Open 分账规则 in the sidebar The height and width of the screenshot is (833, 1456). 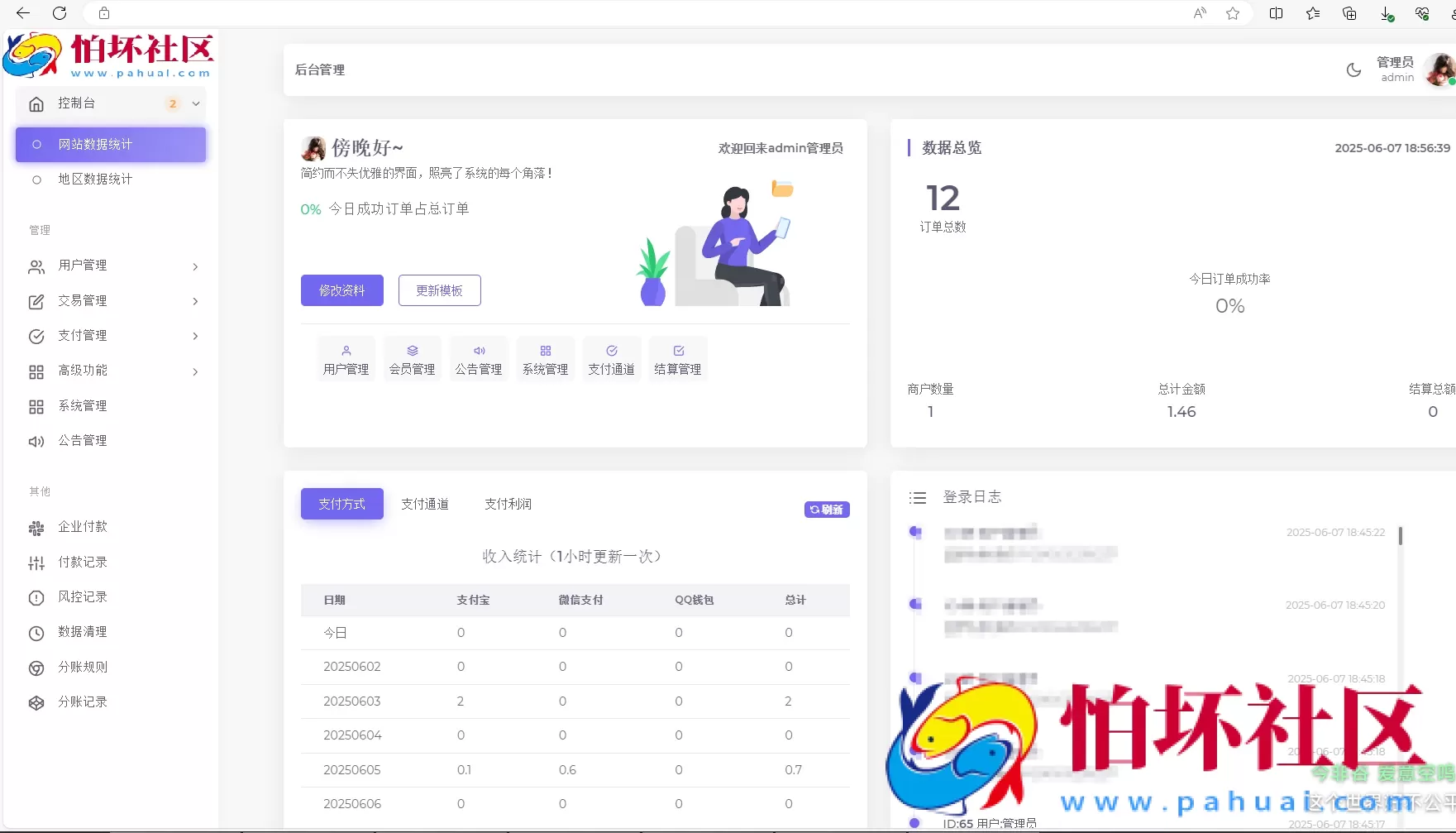[x=81, y=667]
